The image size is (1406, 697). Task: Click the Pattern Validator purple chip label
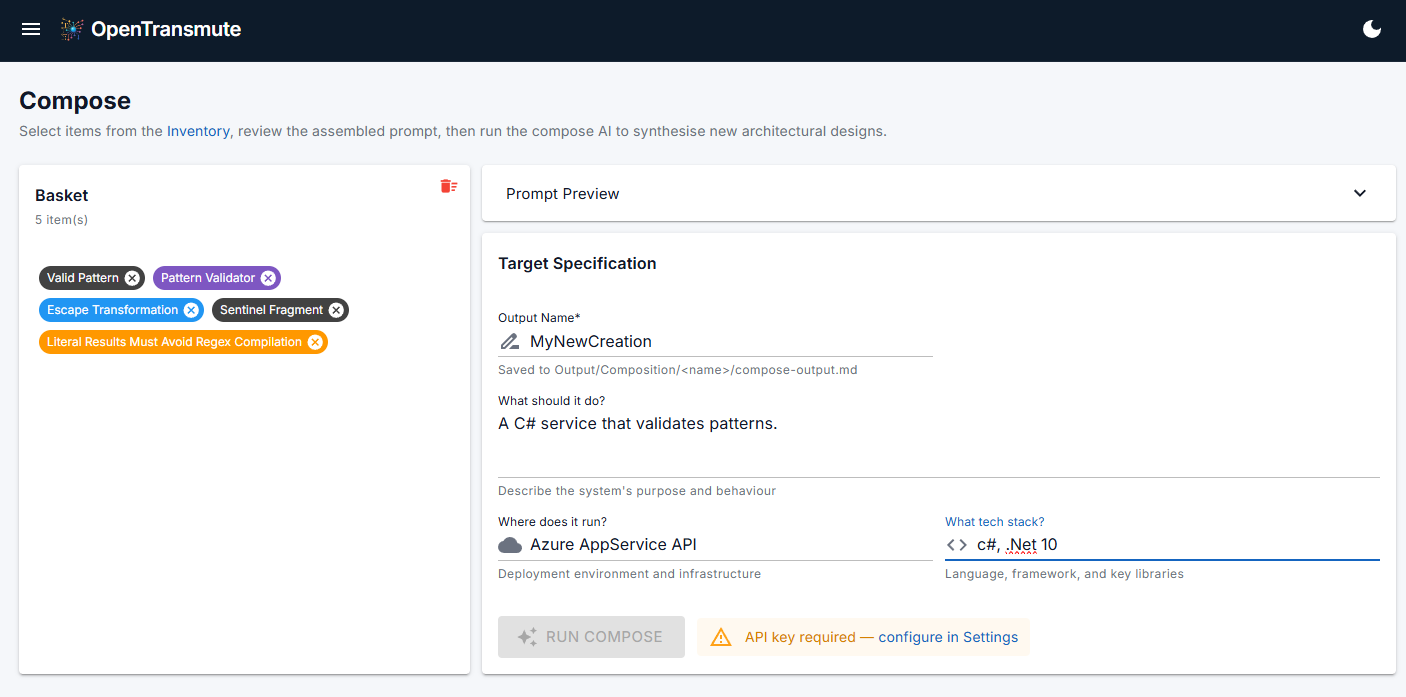tap(207, 278)
